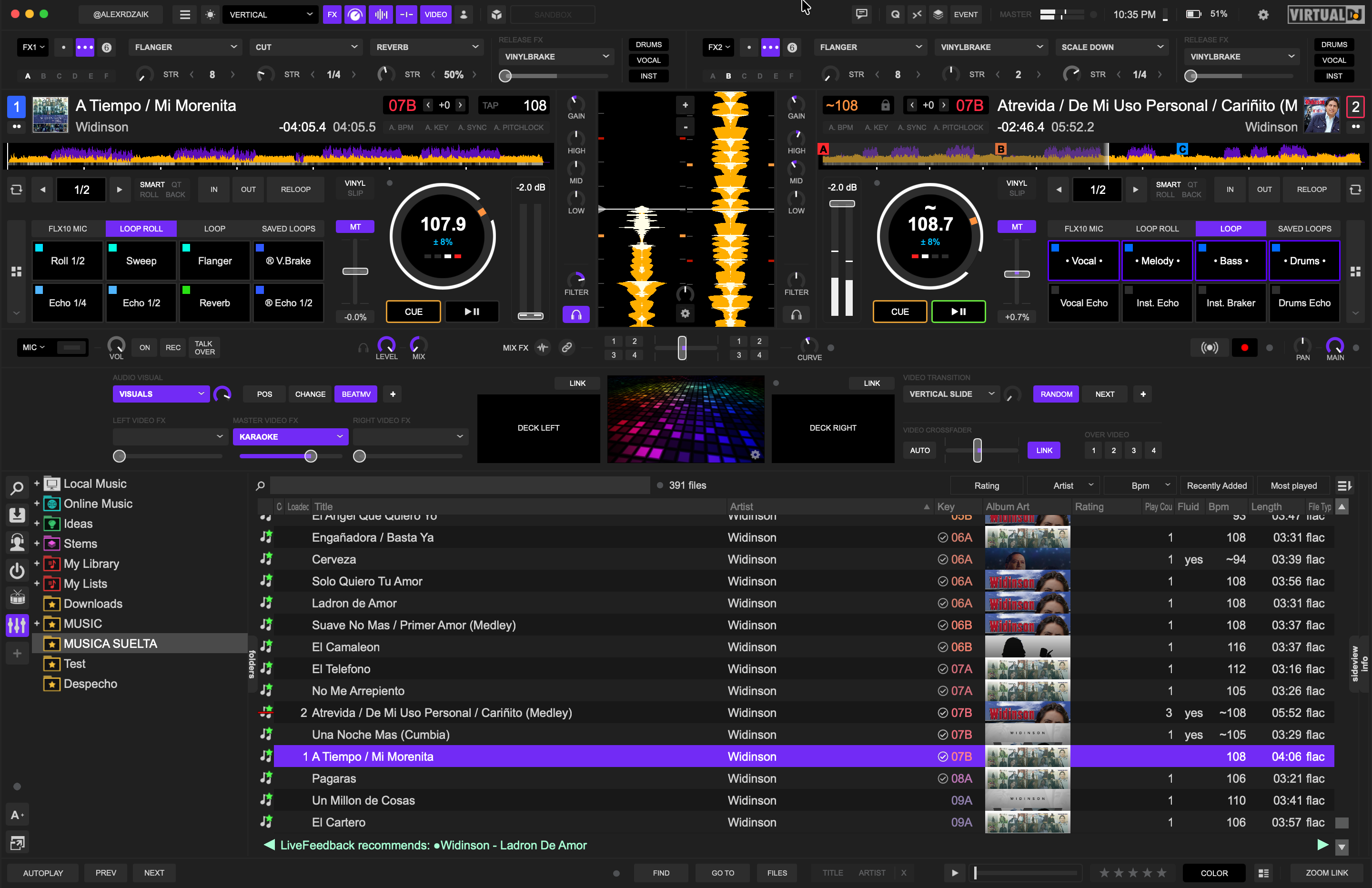
Task: Open the KARAOKE master video FX dropdown
Action: tap(291, 437)
